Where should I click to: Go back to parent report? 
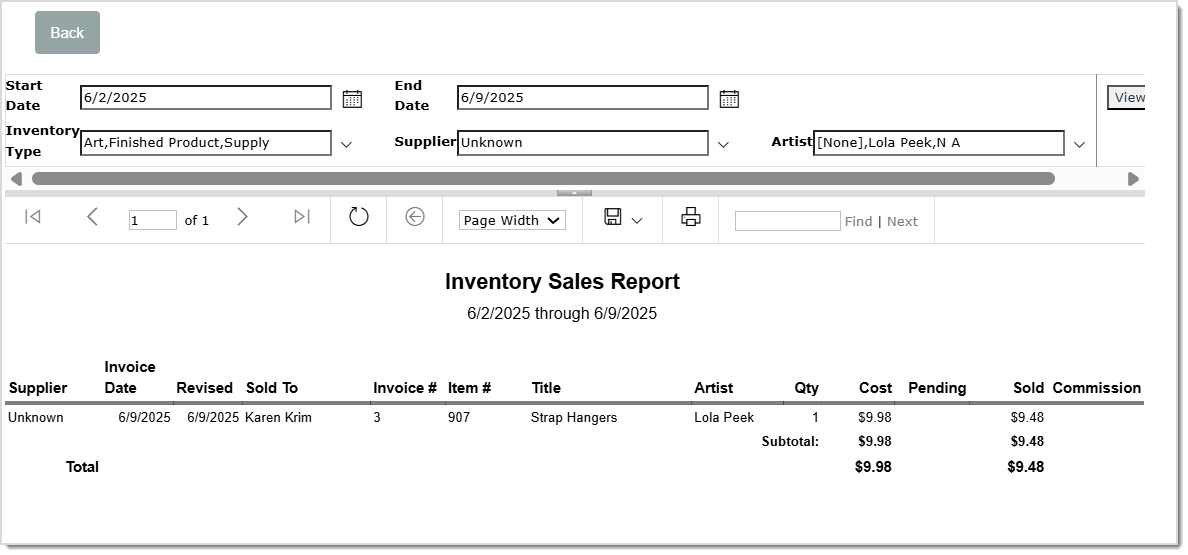pos(414,217)
